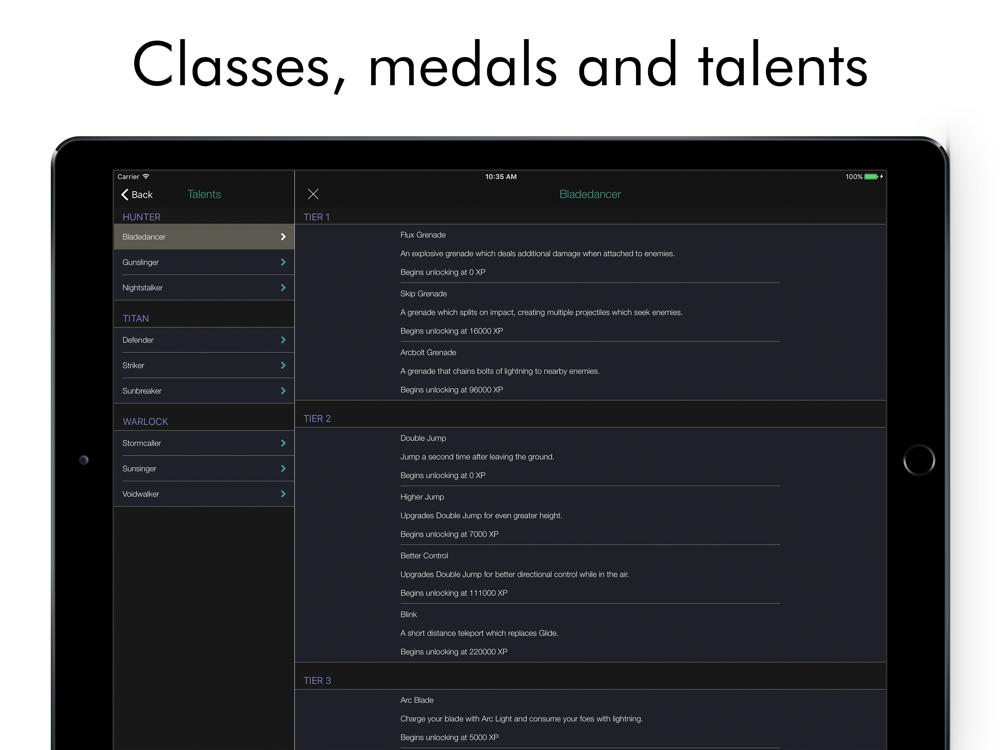The height and width of the screenshot is (750, 1000).
Task: Select the Skip Grenade talent name
Action: pos(423,293)
